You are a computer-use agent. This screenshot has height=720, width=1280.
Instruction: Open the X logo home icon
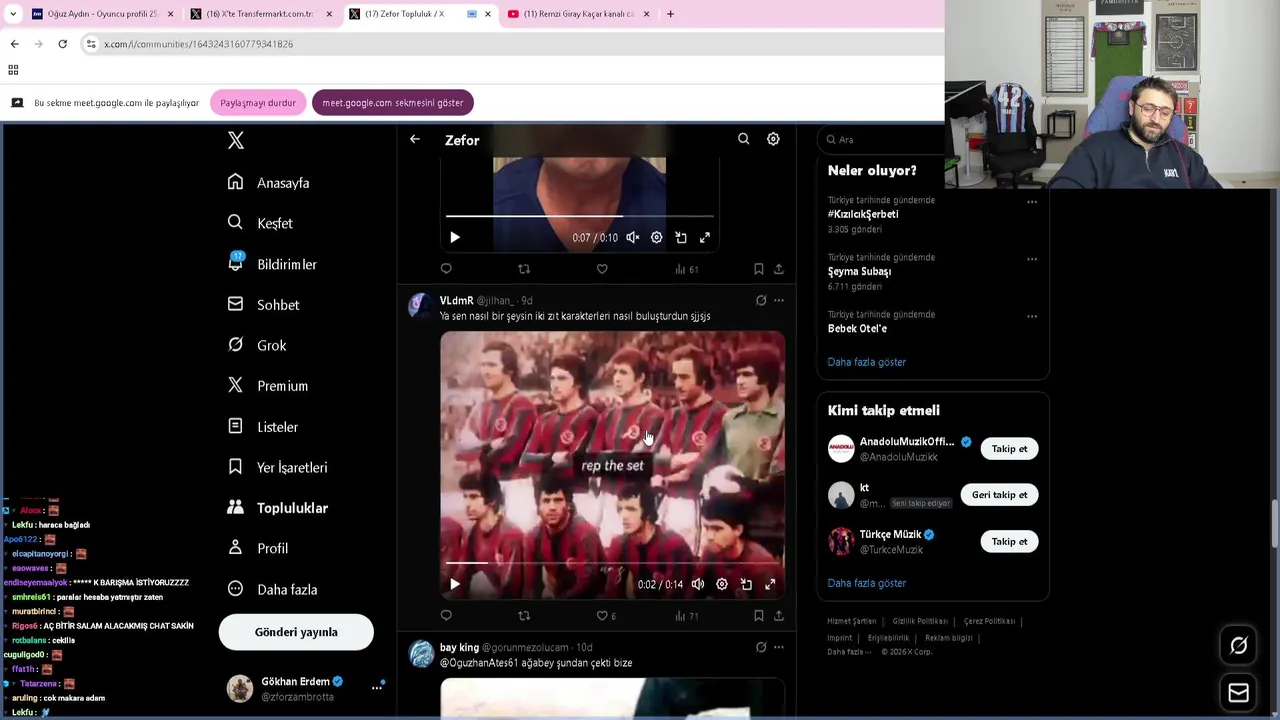(236, 140)
